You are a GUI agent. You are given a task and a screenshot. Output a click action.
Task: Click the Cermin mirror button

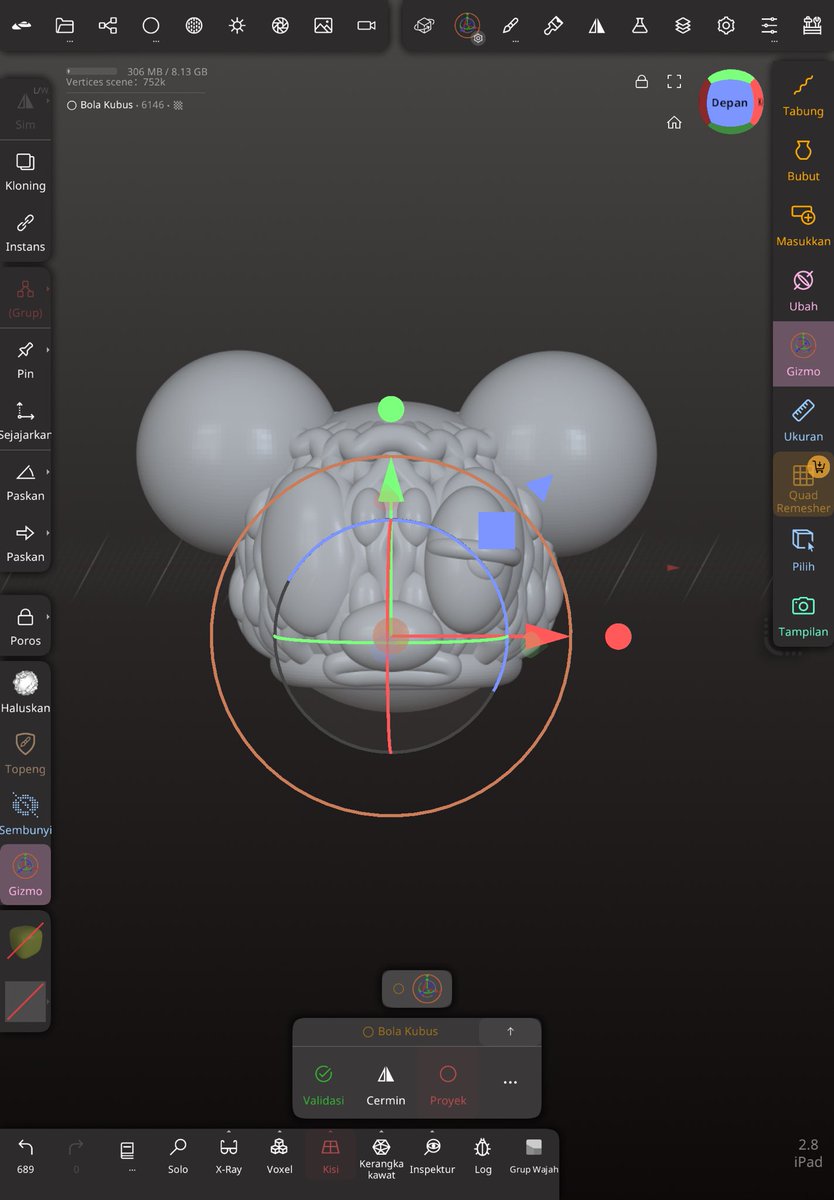[386, 1085]
